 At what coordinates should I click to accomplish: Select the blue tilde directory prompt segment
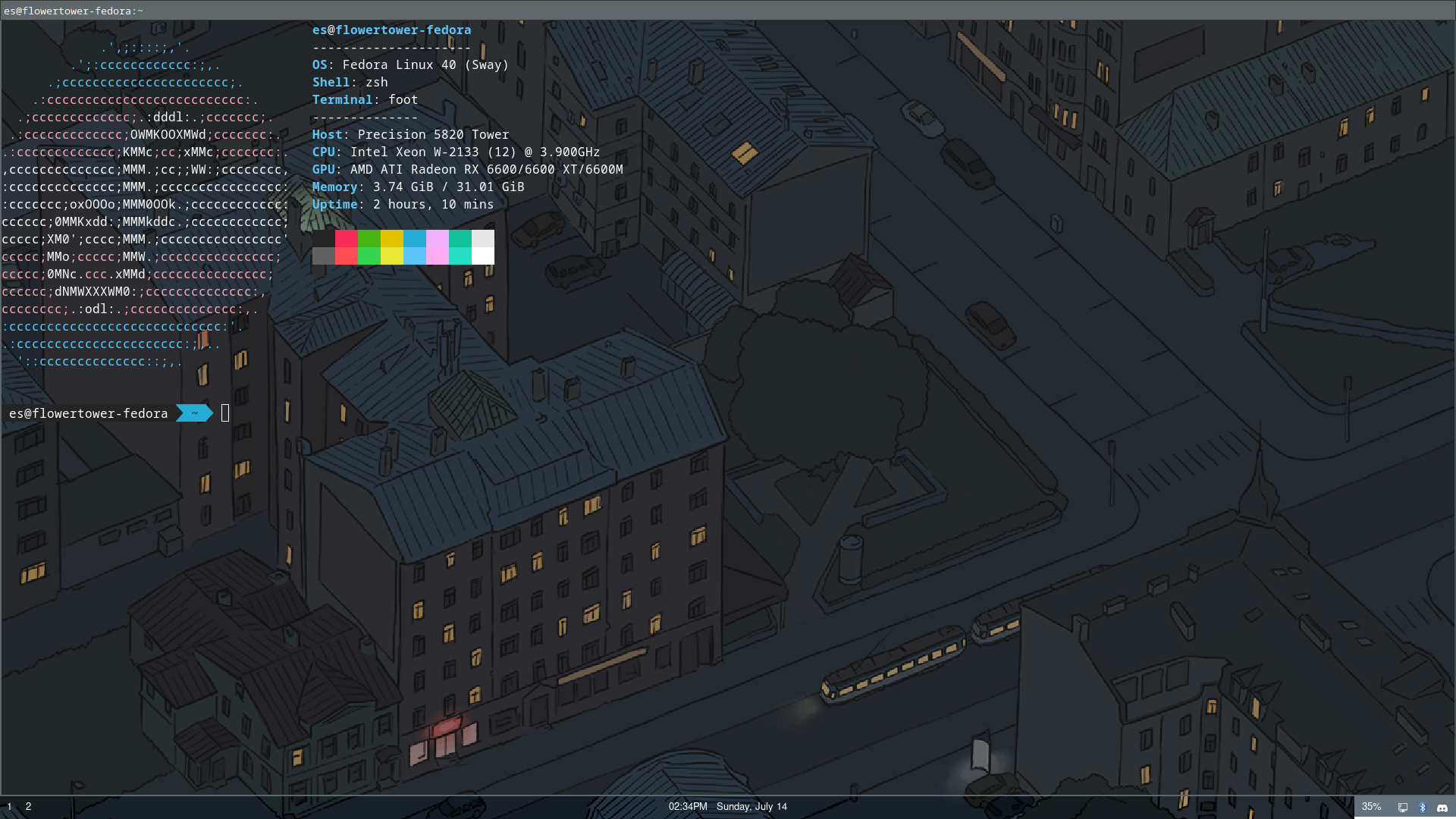click(x=194, y=413)
